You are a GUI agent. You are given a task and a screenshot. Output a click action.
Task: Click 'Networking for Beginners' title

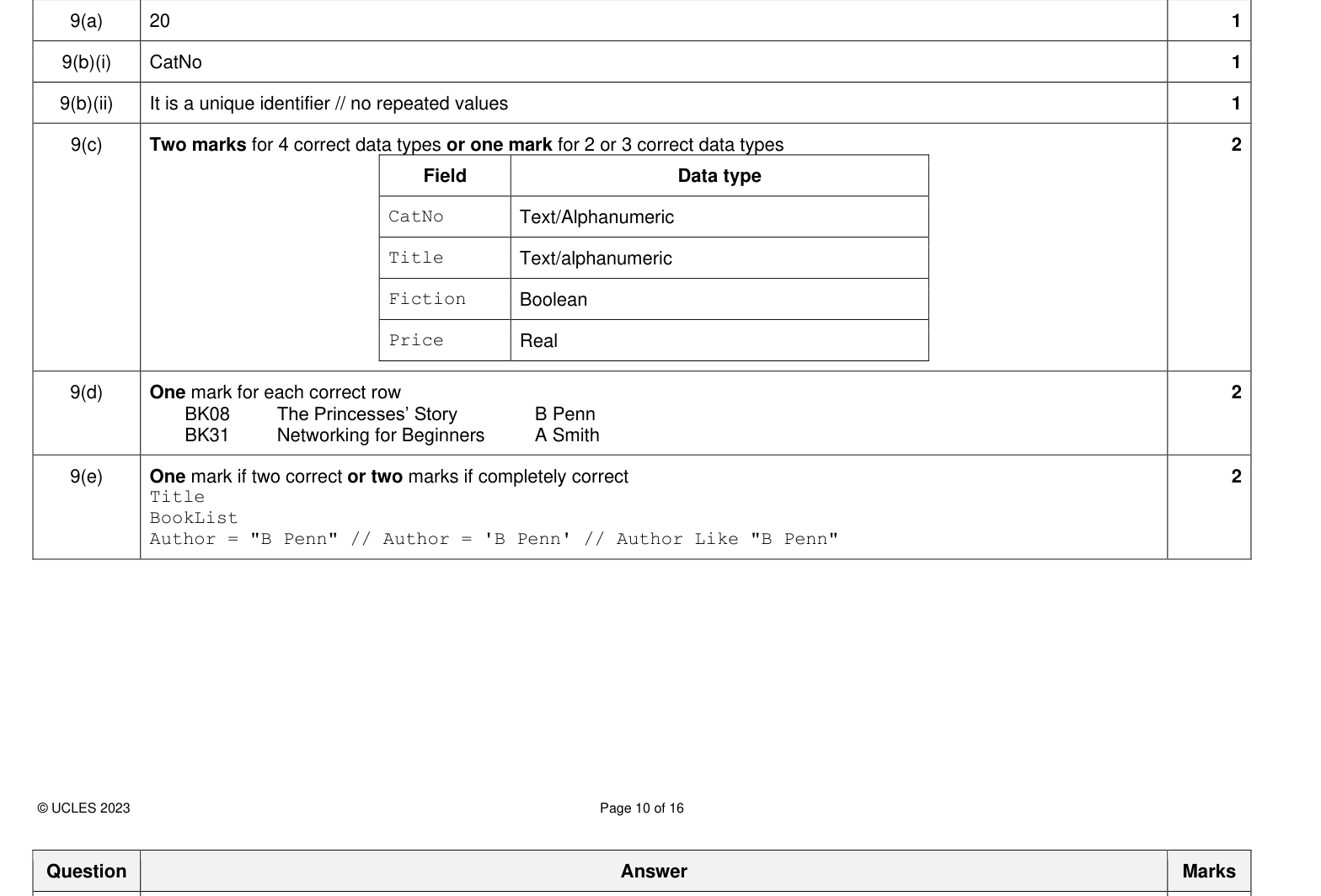pos(381,435)
